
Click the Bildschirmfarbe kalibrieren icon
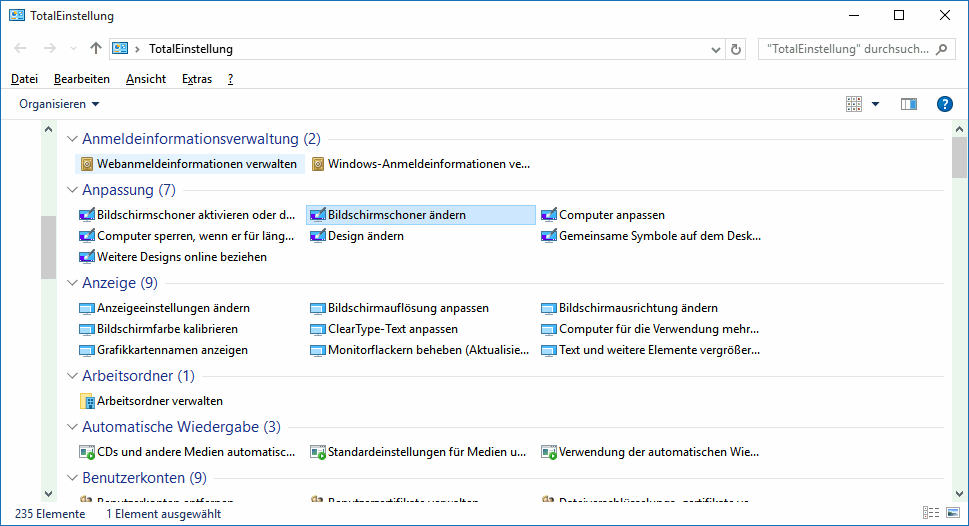point(86,329)
